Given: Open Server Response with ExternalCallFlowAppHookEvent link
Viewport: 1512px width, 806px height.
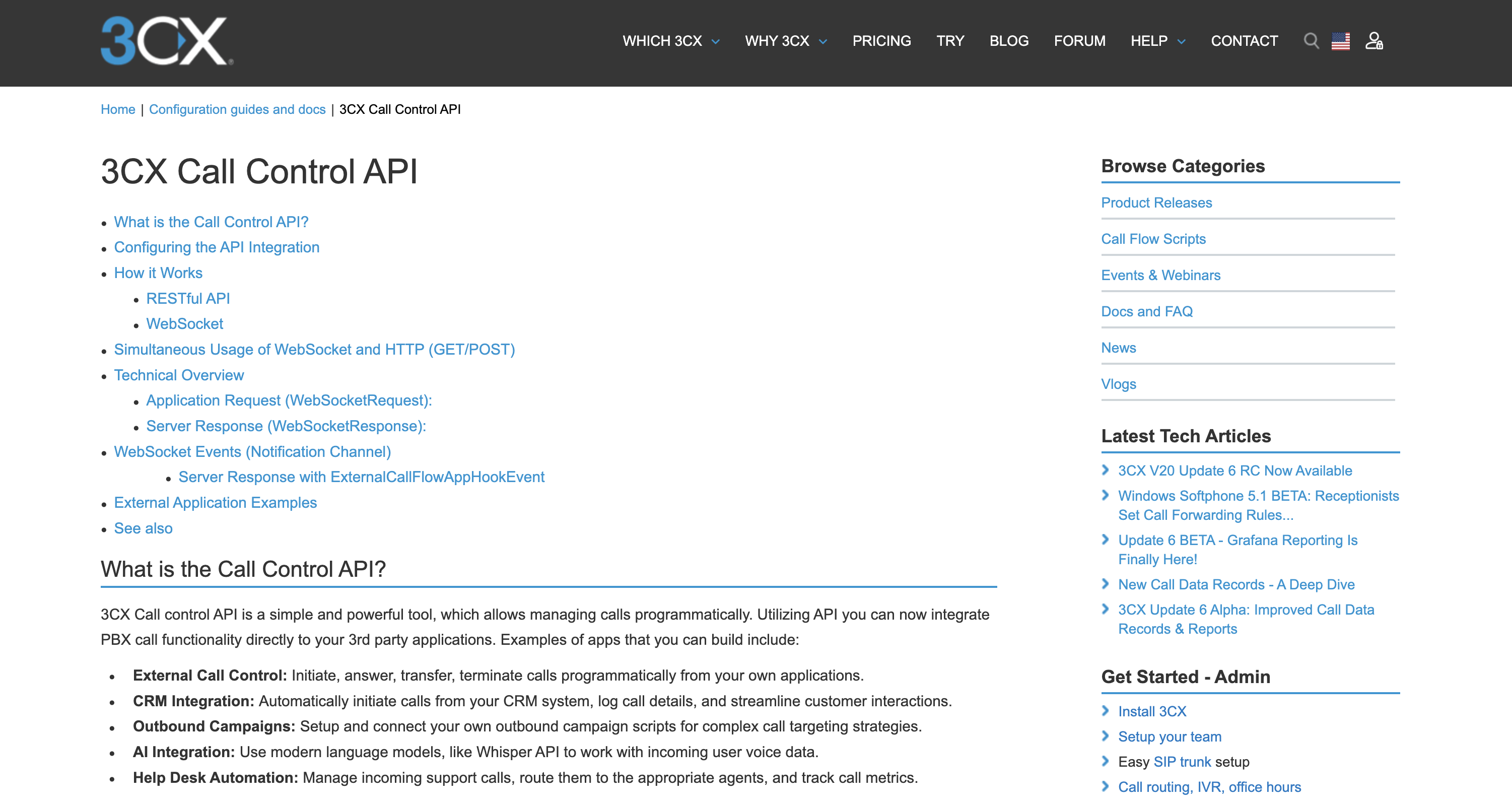Looking at the screenshot, I should click(362, 477).
